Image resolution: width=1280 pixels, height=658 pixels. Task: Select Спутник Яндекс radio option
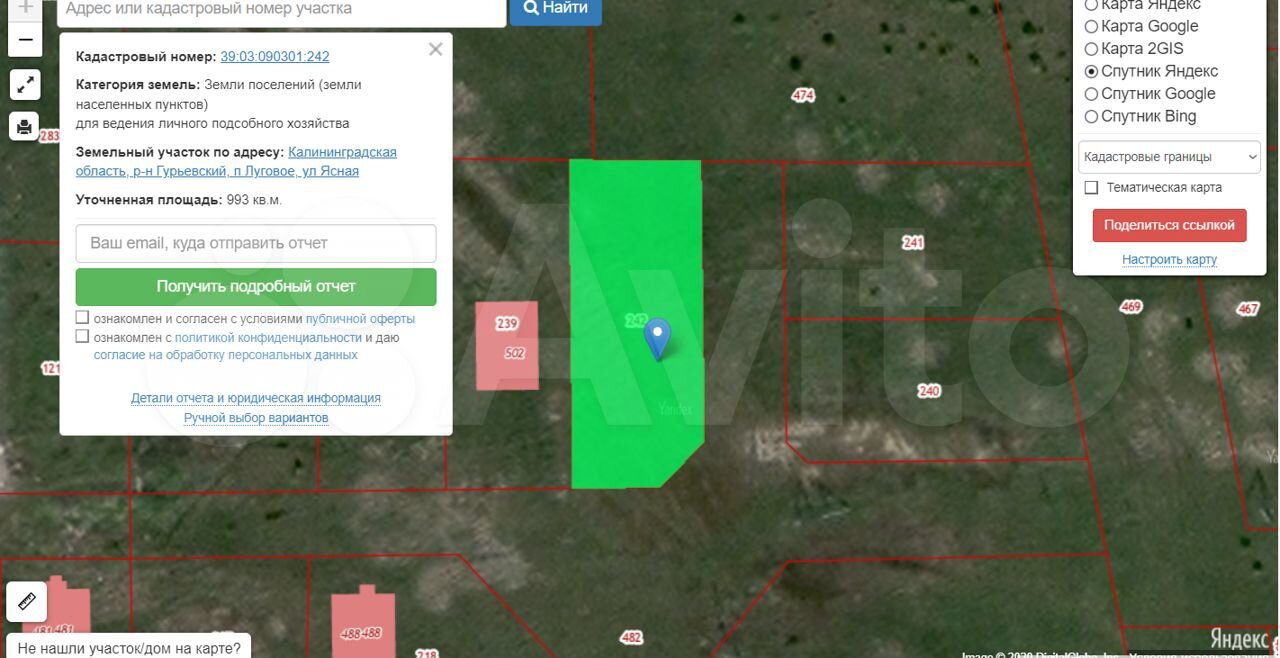(1091, 72)
